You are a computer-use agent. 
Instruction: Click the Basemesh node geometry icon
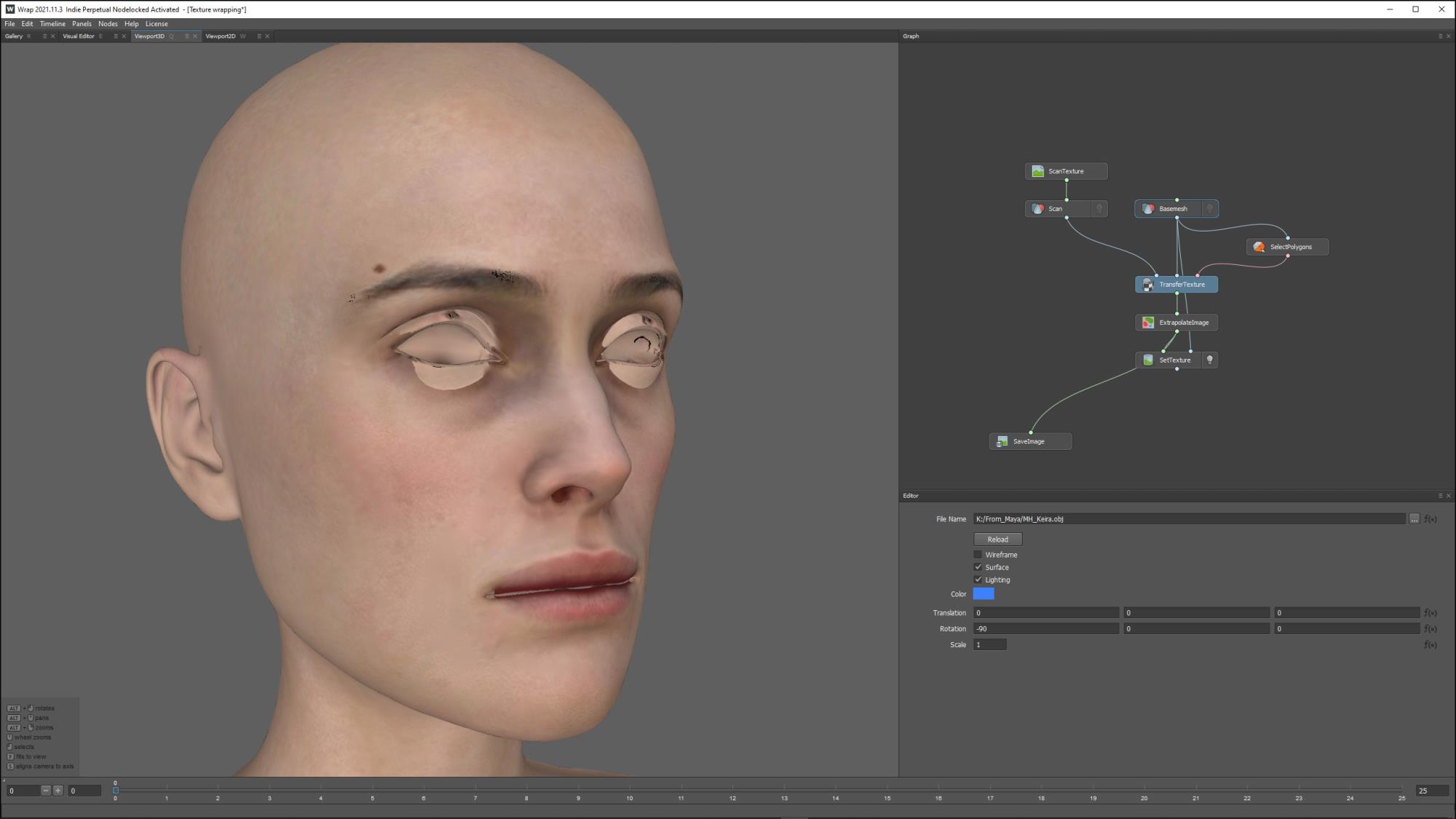[x=1148, y=209]
